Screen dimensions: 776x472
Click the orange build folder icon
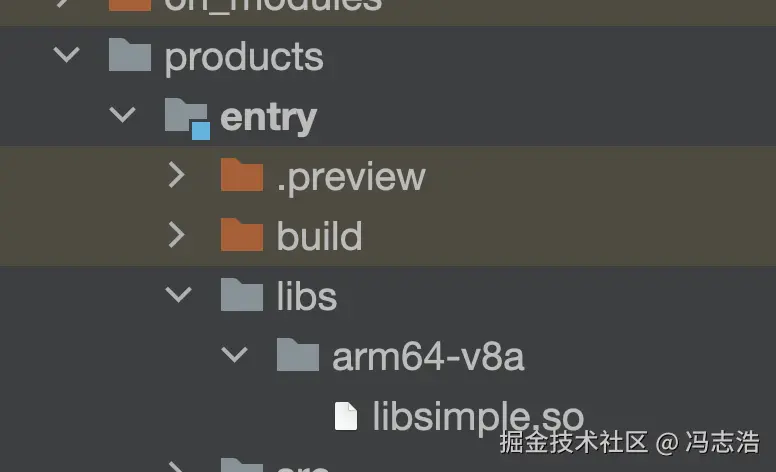(242, 234)
